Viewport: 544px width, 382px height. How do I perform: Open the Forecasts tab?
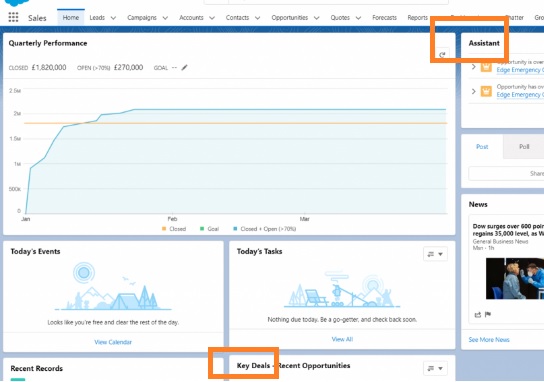(384, 17)
